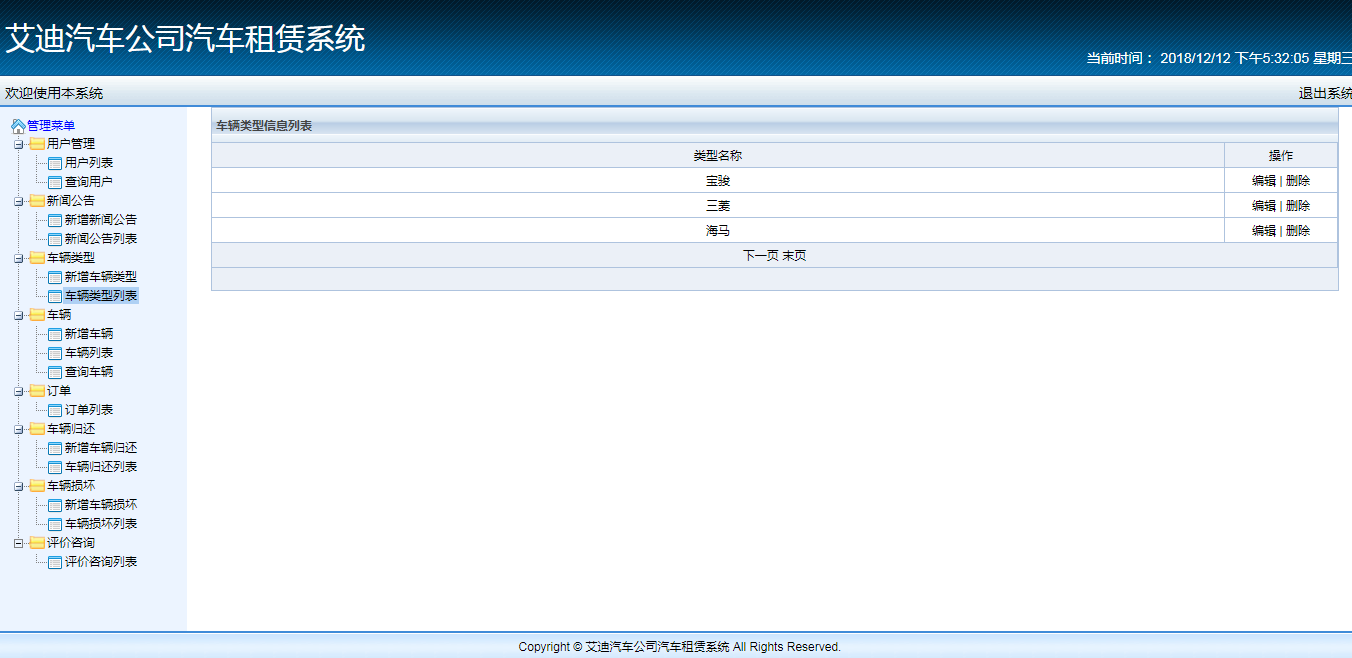
Task: Click the page icon next to 新闻公告列表
Action: (x=55, y=239)
